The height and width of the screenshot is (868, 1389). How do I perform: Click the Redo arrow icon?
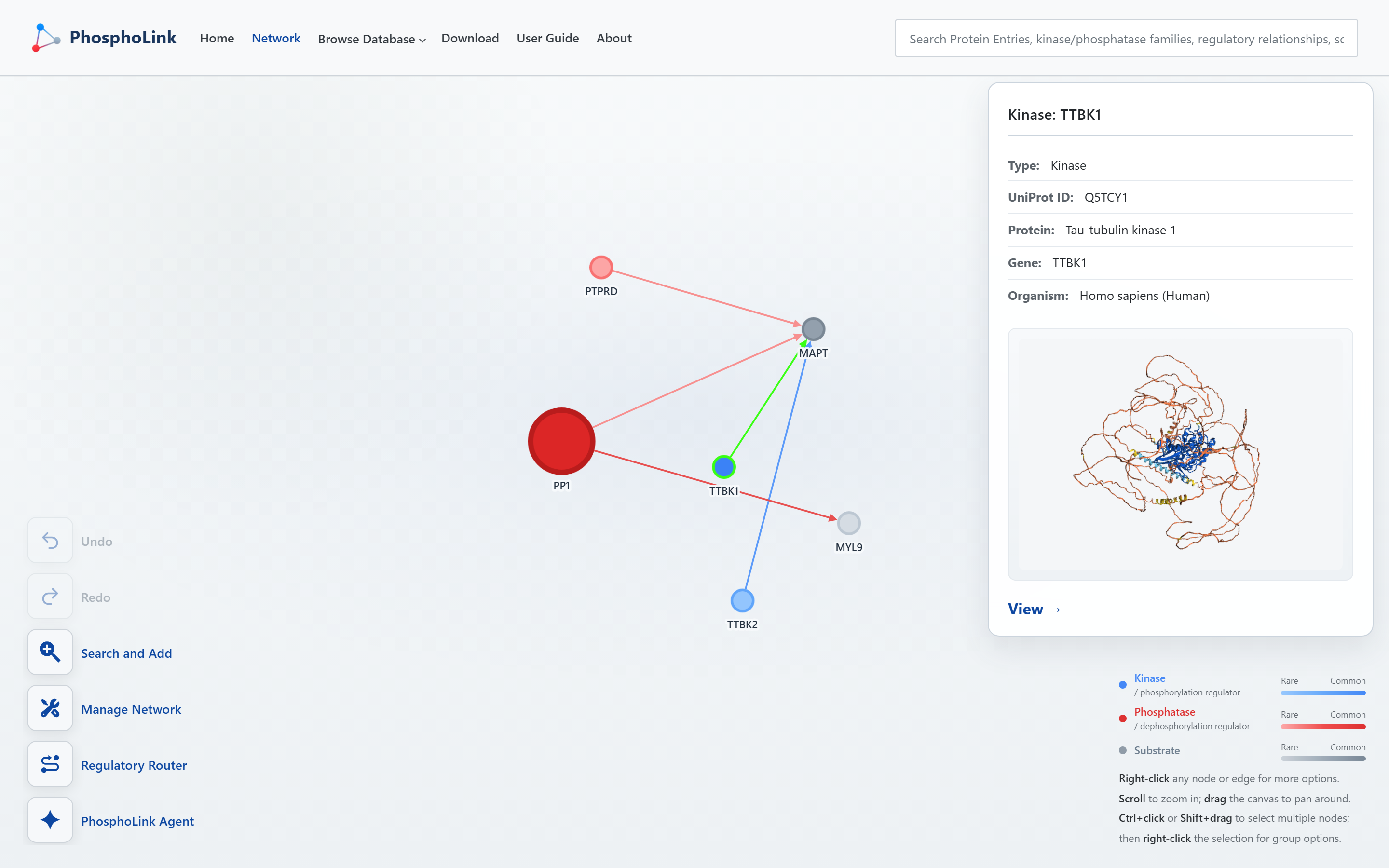[50, 597]
